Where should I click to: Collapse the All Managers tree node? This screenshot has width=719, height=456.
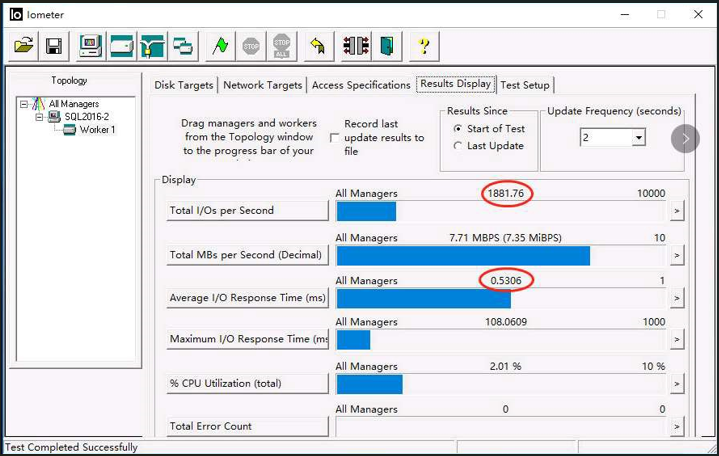coord(25,104)
